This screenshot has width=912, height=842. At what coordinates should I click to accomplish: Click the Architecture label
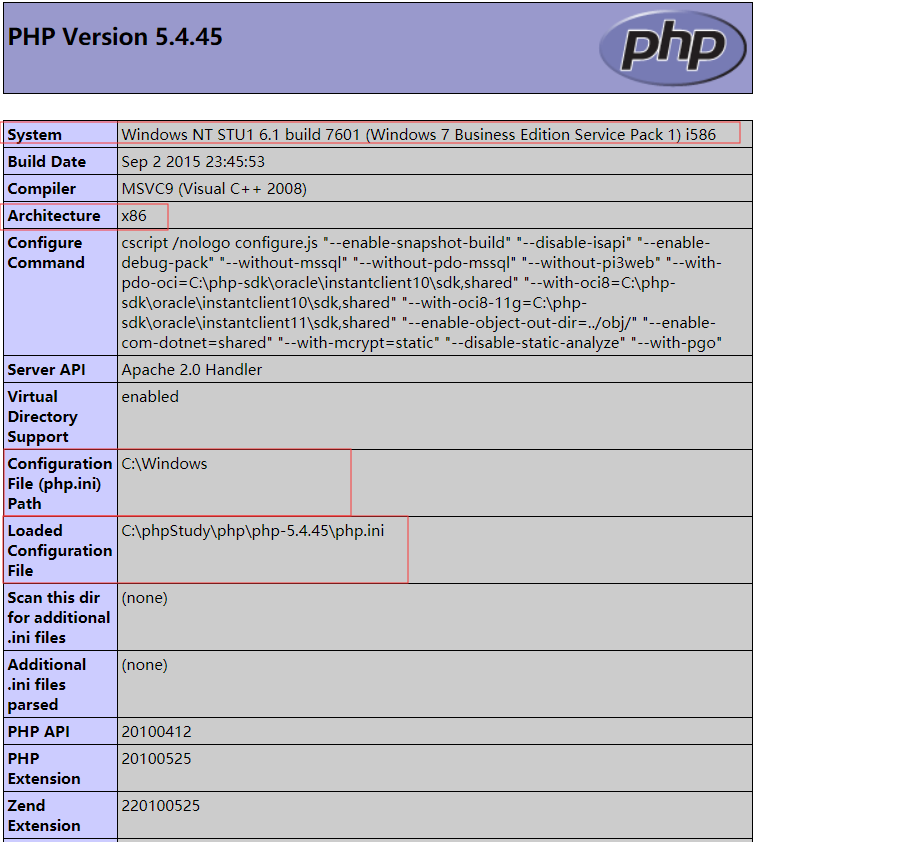point(54,216)
